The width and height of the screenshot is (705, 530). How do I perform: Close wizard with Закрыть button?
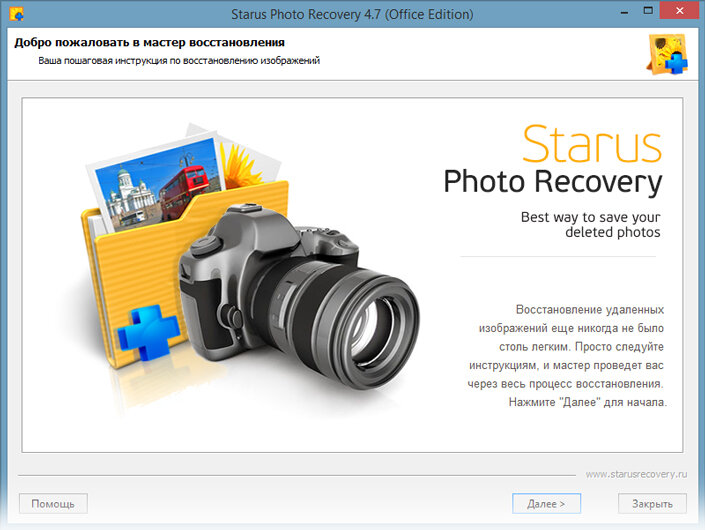[652, 503]
